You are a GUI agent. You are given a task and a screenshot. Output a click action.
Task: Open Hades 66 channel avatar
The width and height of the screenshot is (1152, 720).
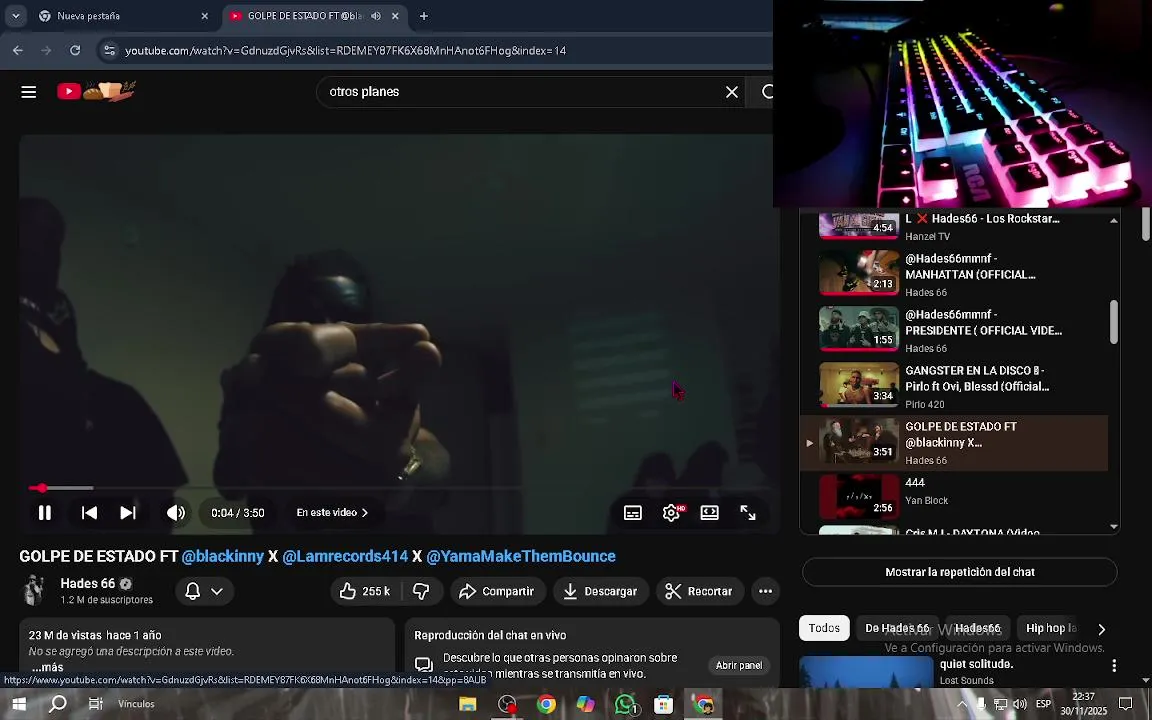click(34, 591)
